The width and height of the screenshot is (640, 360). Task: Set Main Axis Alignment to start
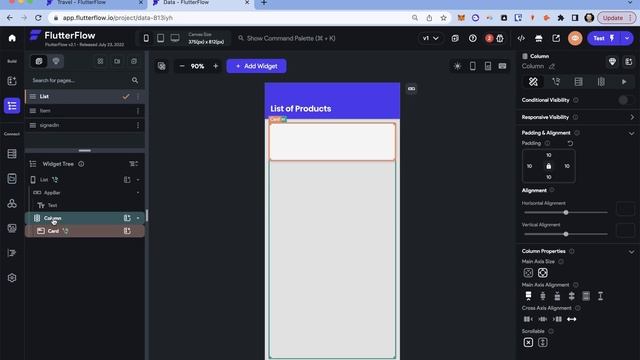(x=528, y=296)
